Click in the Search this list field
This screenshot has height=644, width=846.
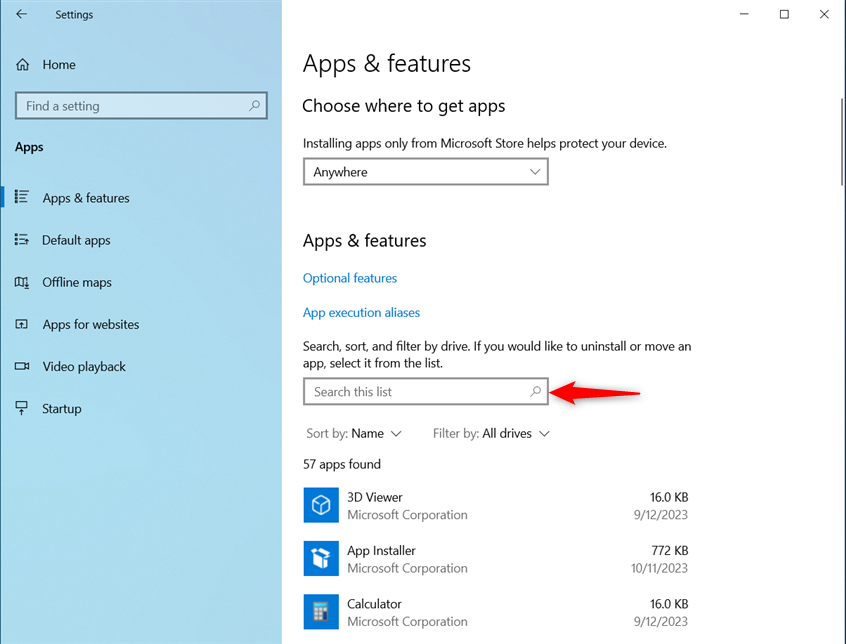click(x=426, y=392)
